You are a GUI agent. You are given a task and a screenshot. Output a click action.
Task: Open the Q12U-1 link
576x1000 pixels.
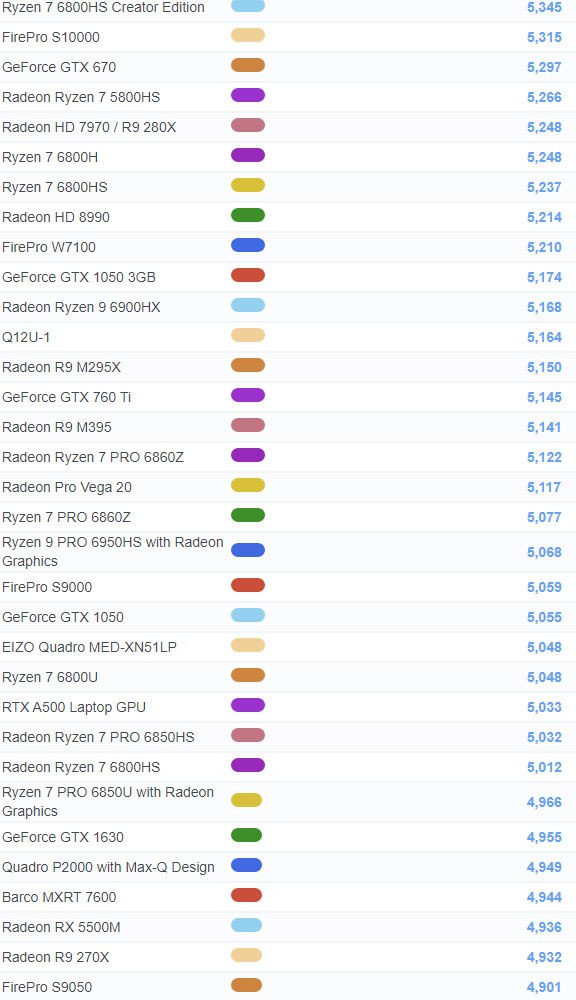26,337
